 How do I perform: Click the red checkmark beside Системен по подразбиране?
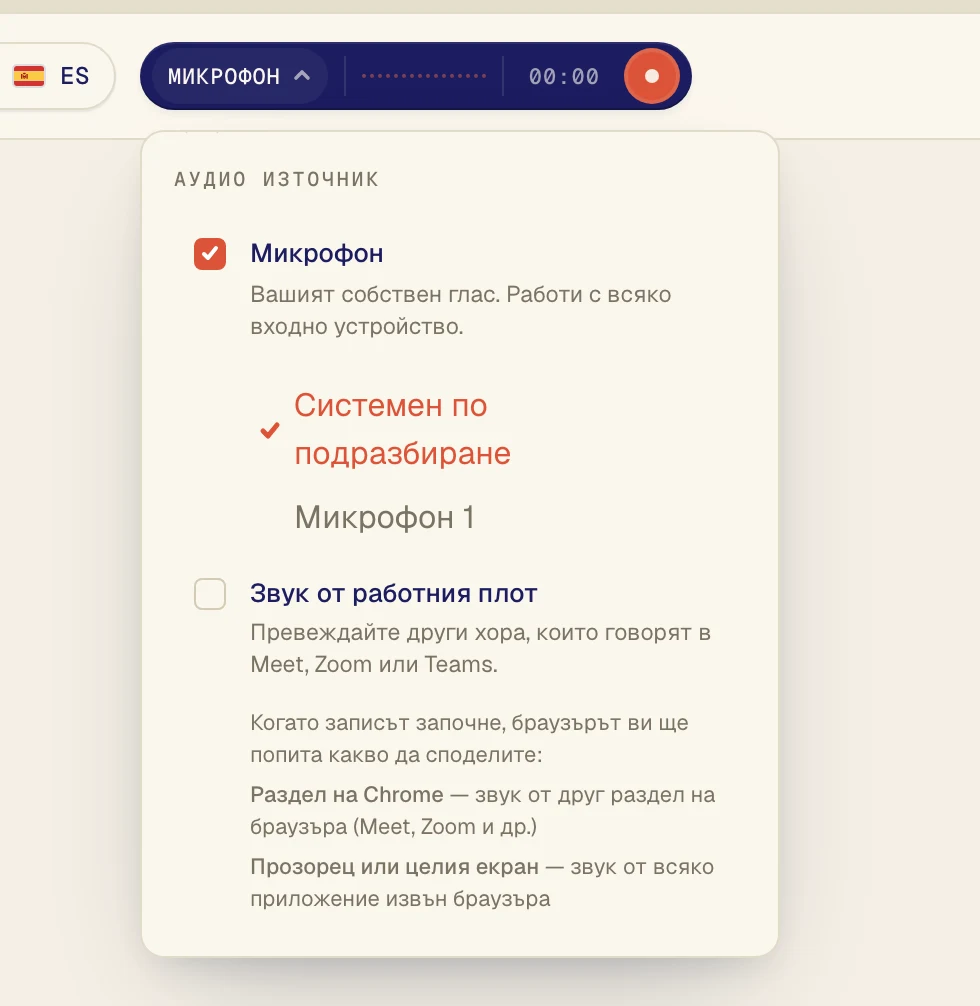pyautogui.click(x=270, y=430)
